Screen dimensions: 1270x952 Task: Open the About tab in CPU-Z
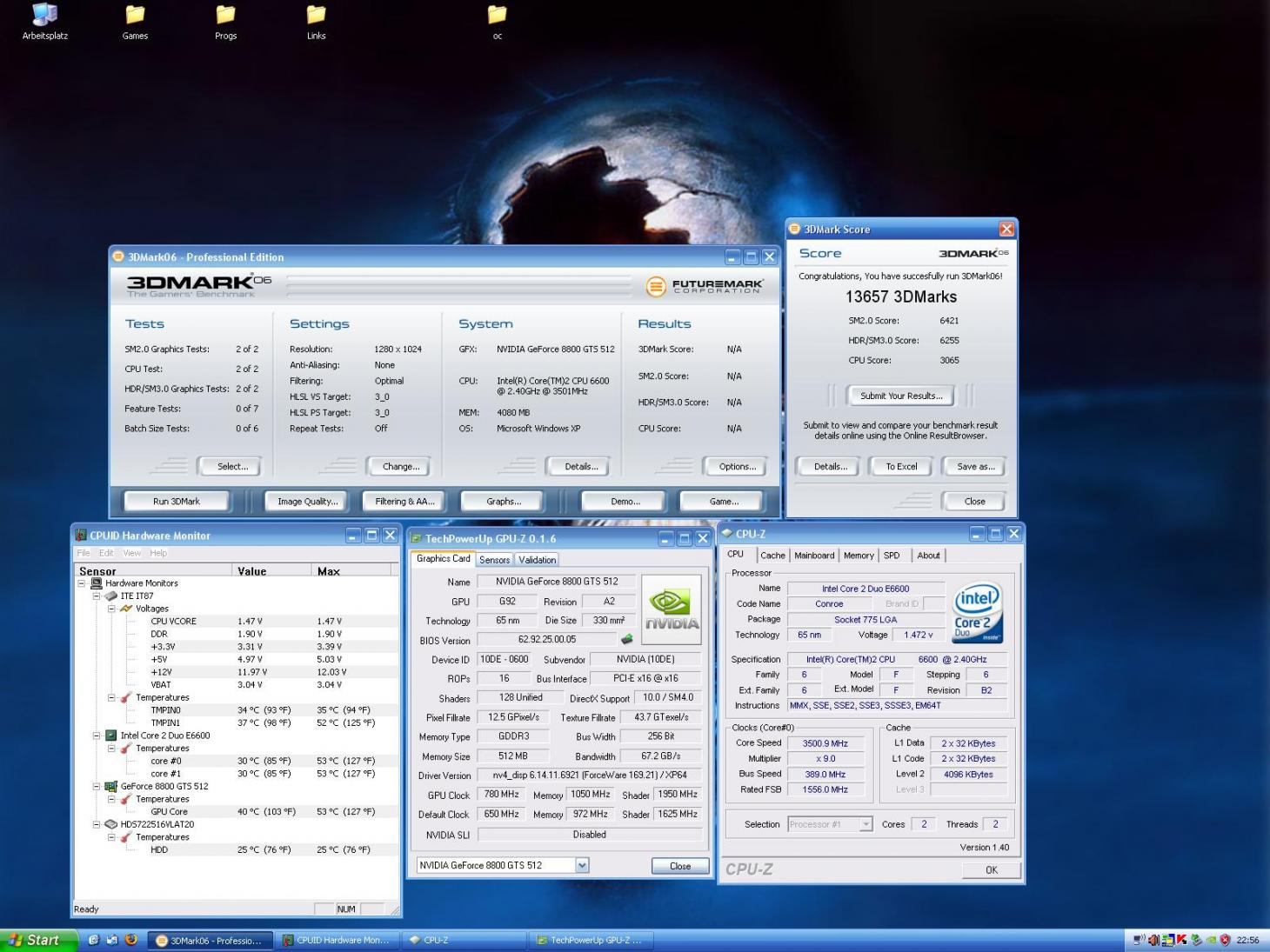click(928, 556)
